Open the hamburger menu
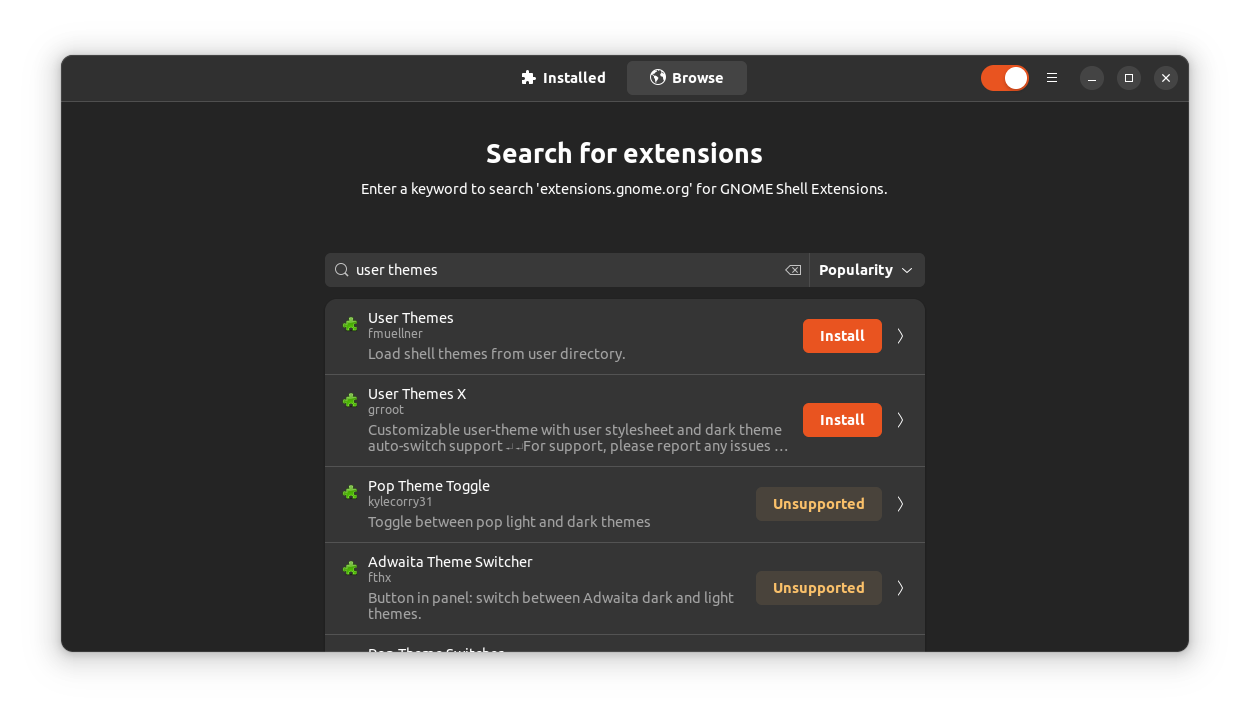This screenshot has width=1250, height=719. tap(1052, 77)
